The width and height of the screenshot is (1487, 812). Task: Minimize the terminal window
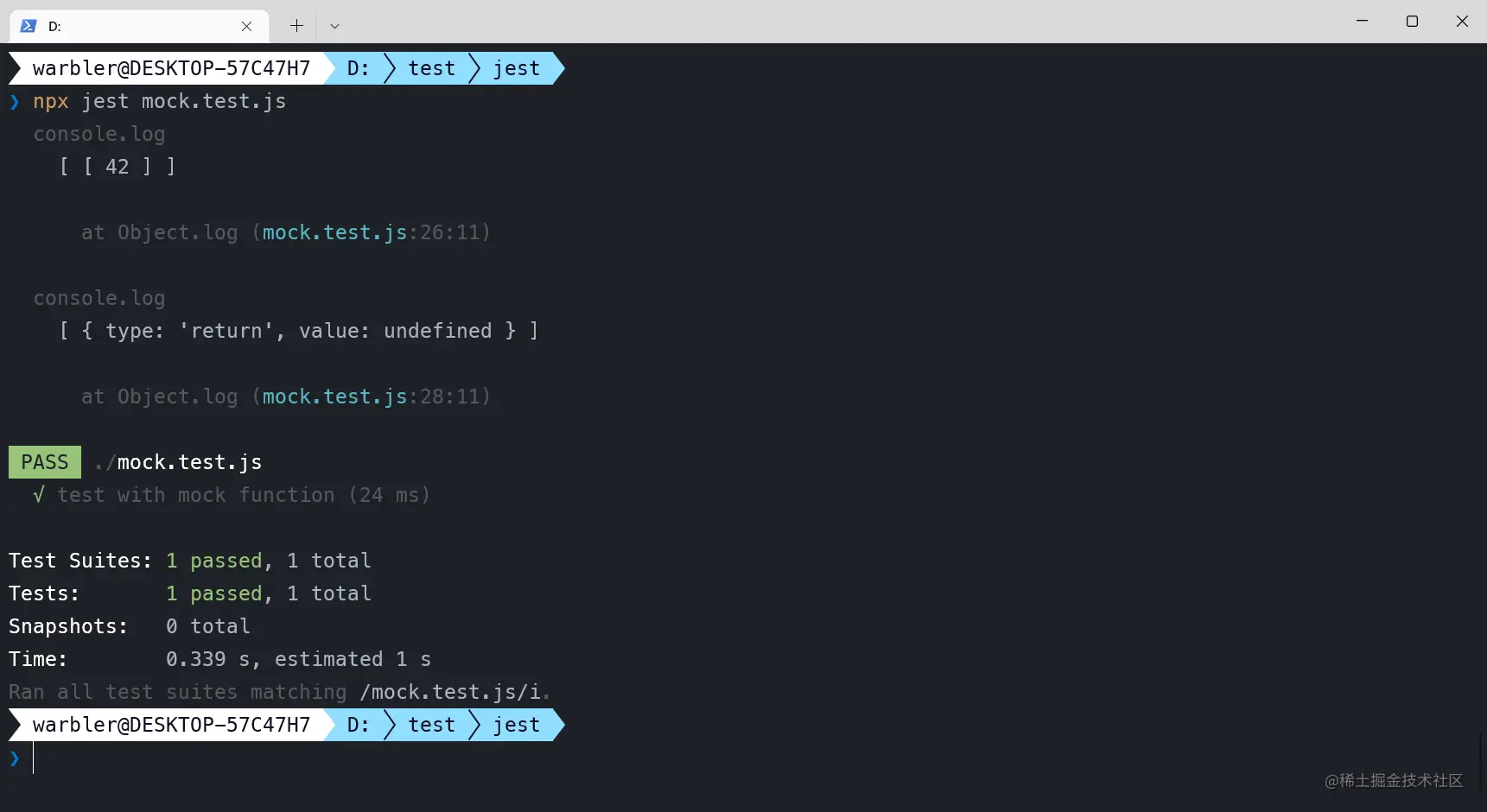click(x=1362, y=21)
